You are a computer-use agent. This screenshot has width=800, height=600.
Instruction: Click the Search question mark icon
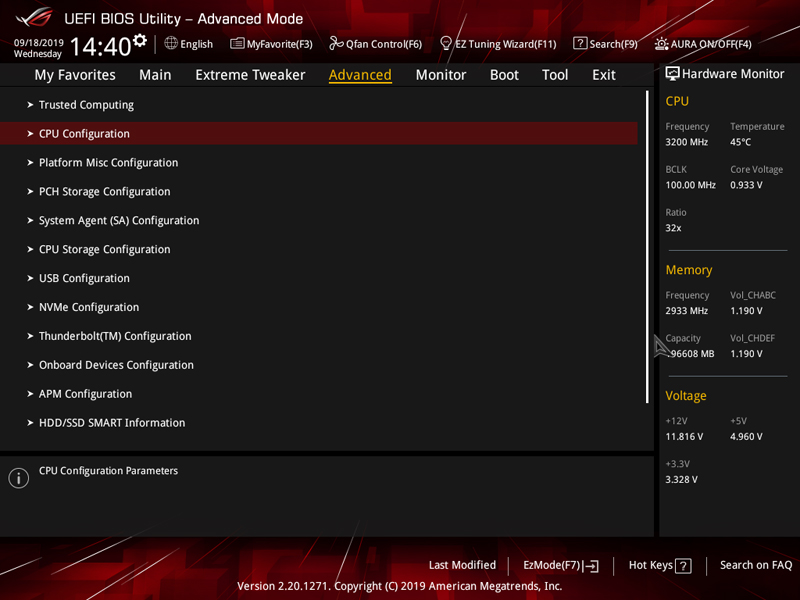pyautogui.click(x=580, y=43)
